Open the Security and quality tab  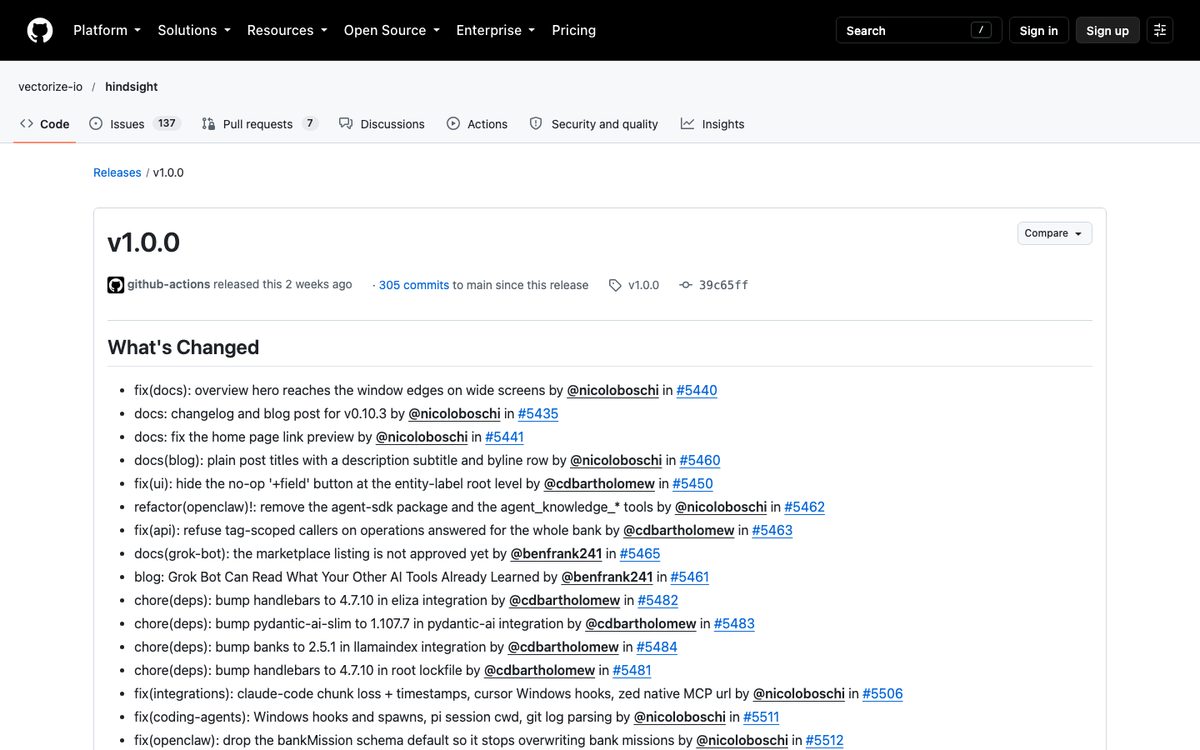[x=593, y=124]
